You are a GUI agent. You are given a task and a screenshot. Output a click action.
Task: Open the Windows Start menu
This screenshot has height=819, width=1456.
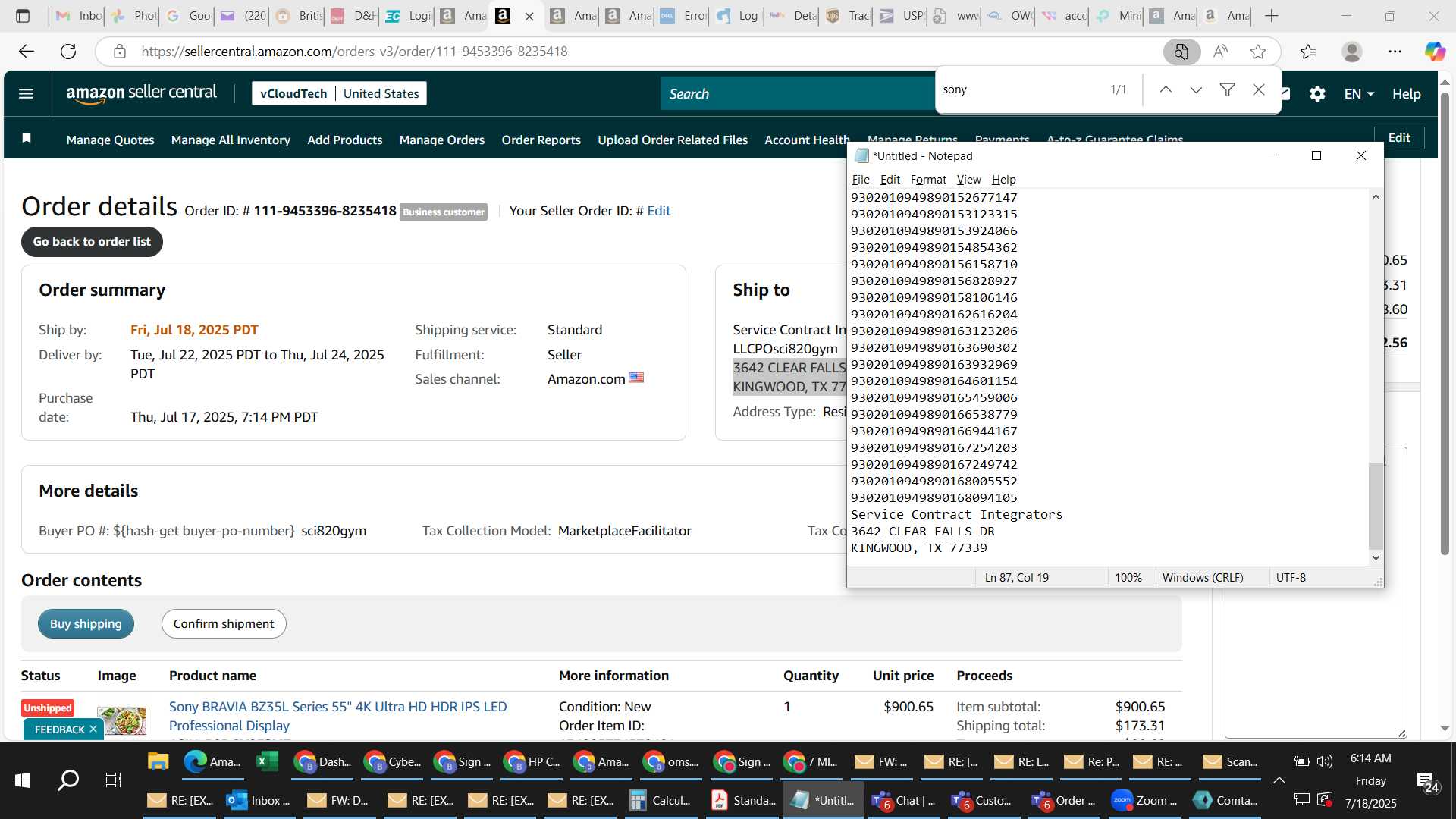tap(23, 780)
